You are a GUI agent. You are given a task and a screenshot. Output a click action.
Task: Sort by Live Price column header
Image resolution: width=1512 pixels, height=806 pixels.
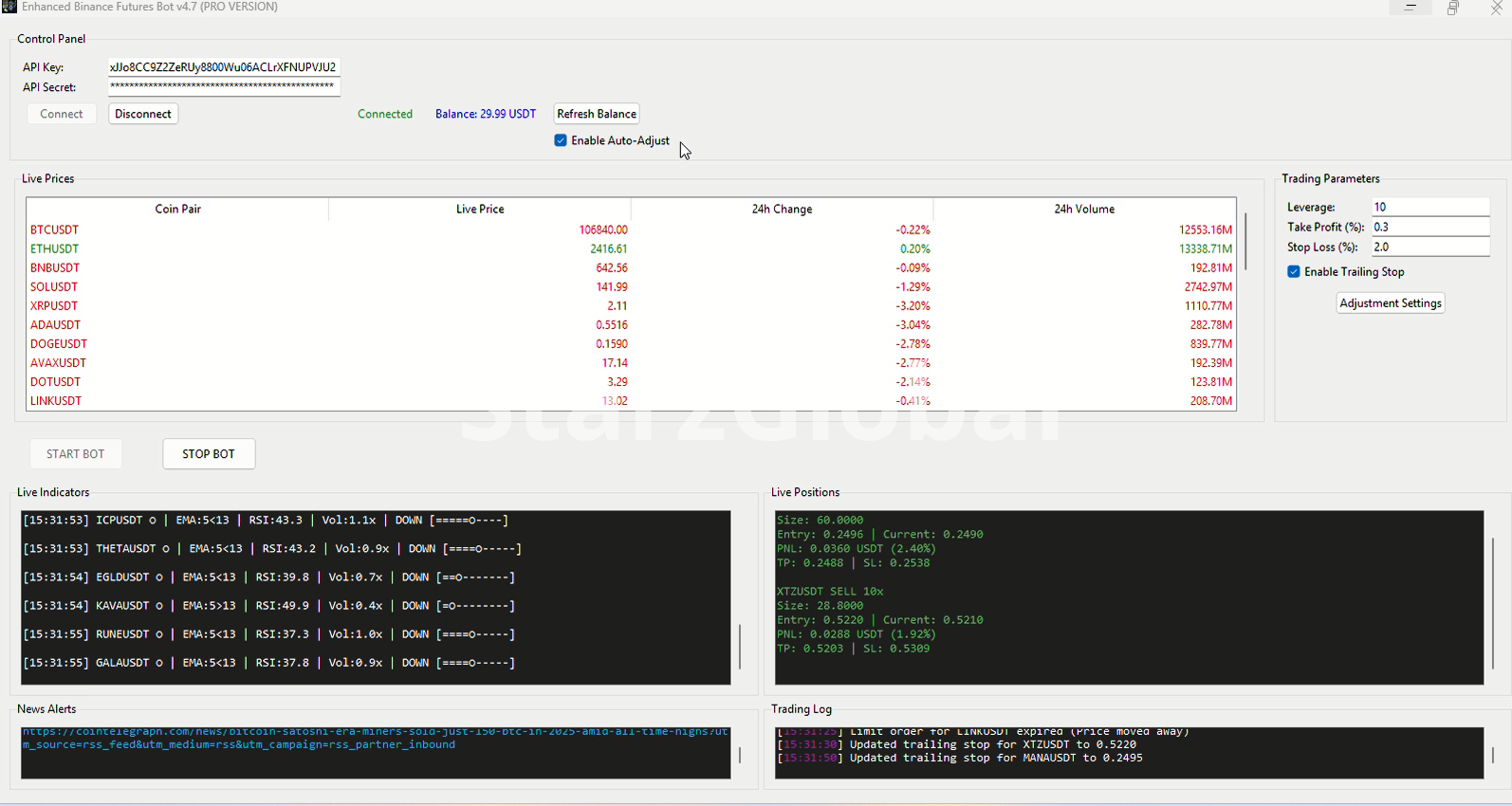tap(480, 209)
